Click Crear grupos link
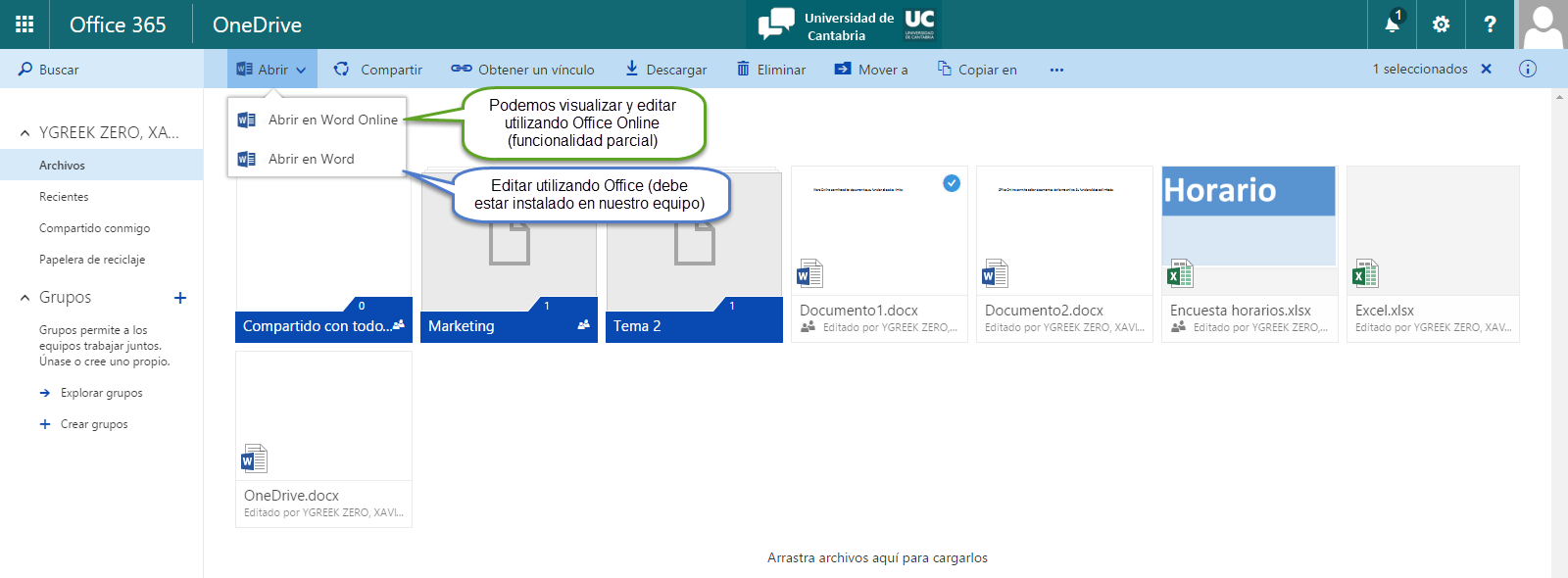Screen dimensions: 1568x578 point(94,424)
